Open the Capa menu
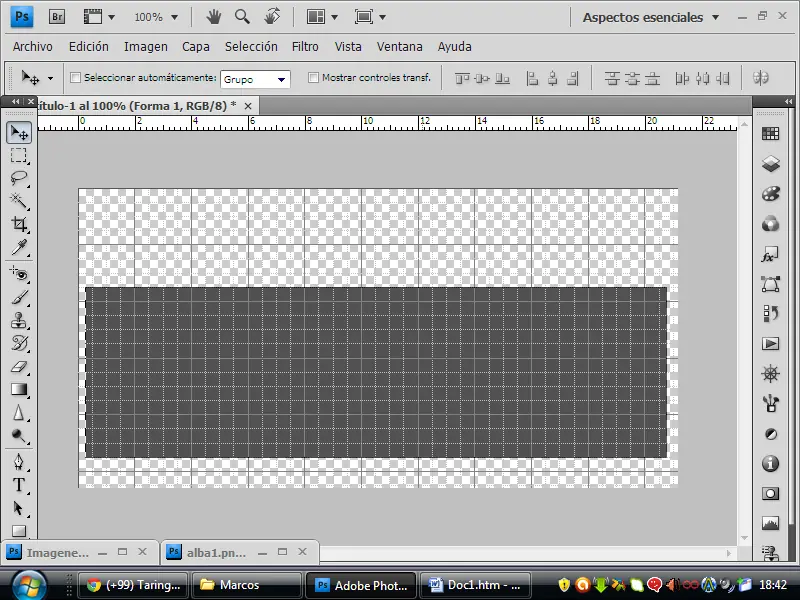 tap(196, 46)
